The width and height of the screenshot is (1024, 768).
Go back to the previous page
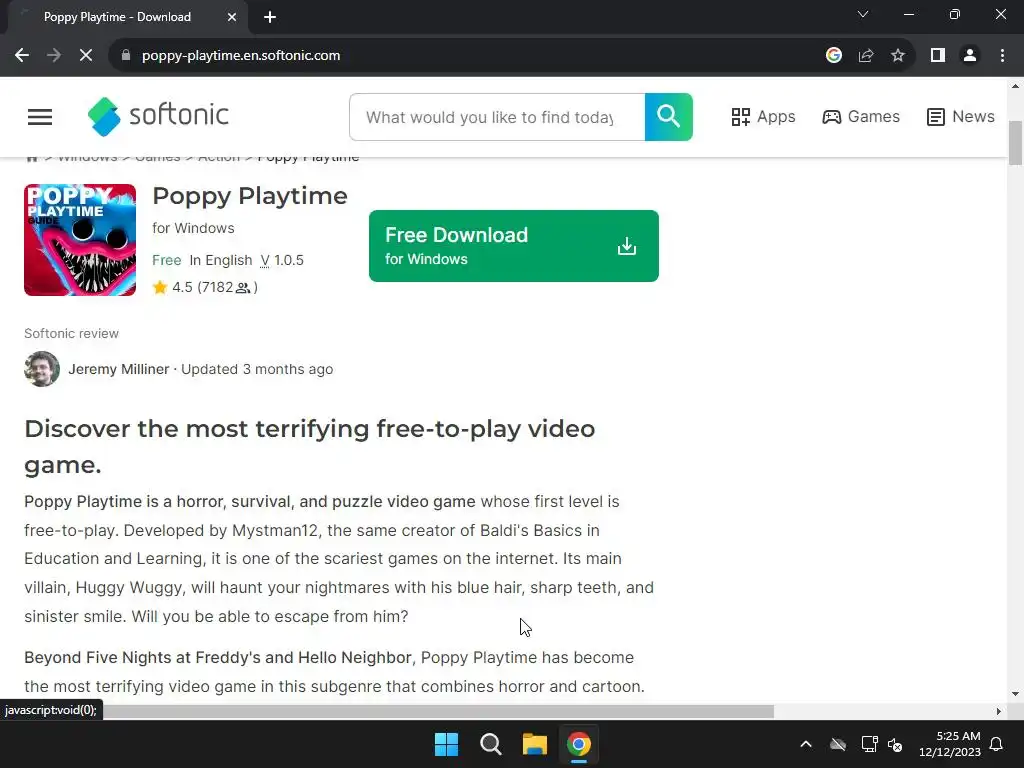click(22, 56)
